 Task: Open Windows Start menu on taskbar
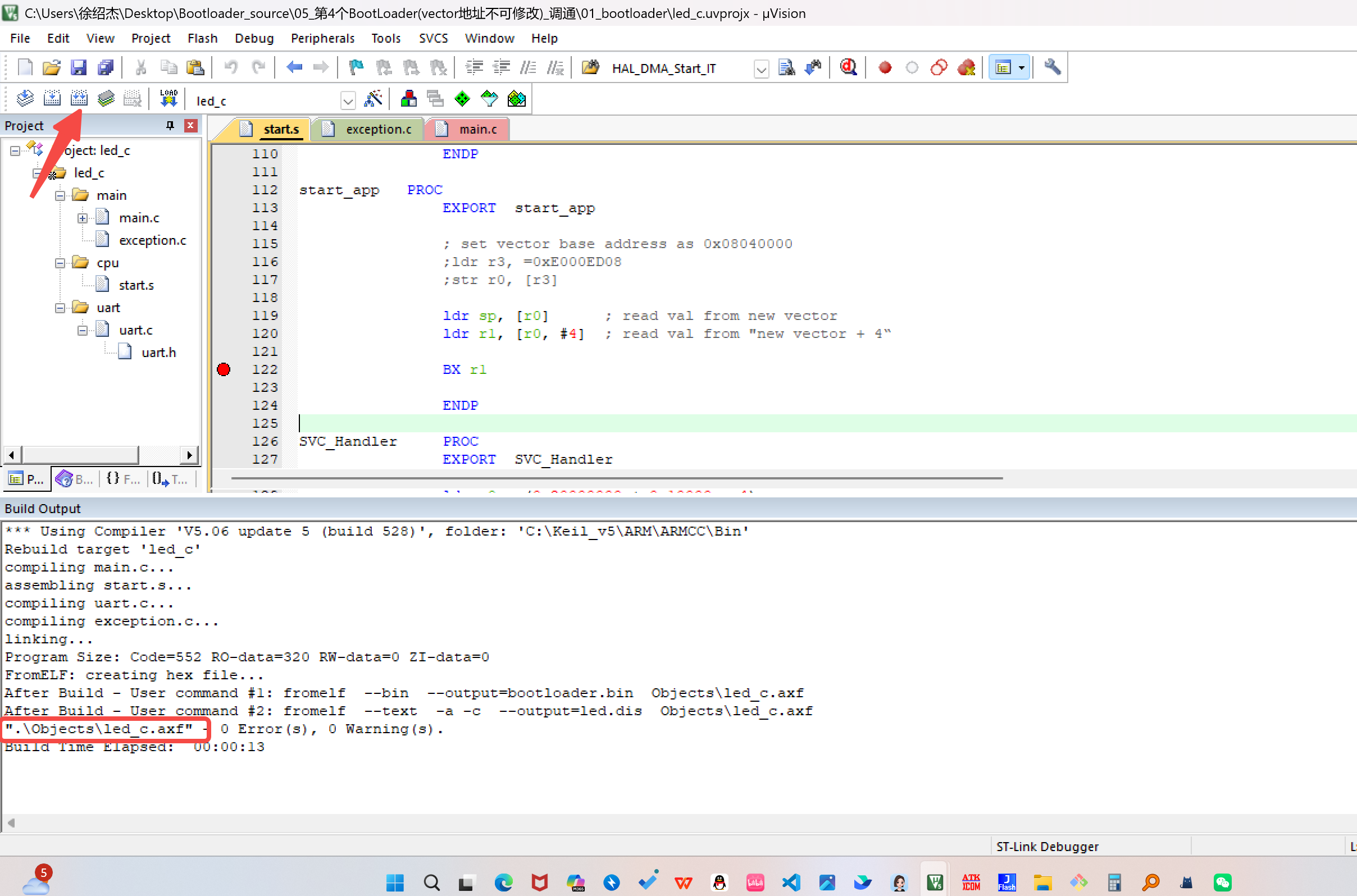coord(395,883)
